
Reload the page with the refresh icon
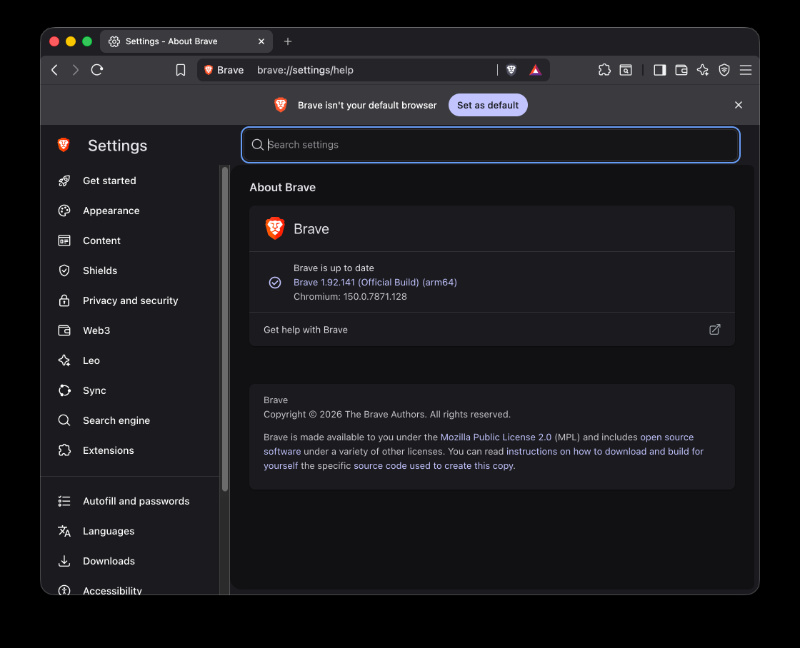(x=97, y=70)
